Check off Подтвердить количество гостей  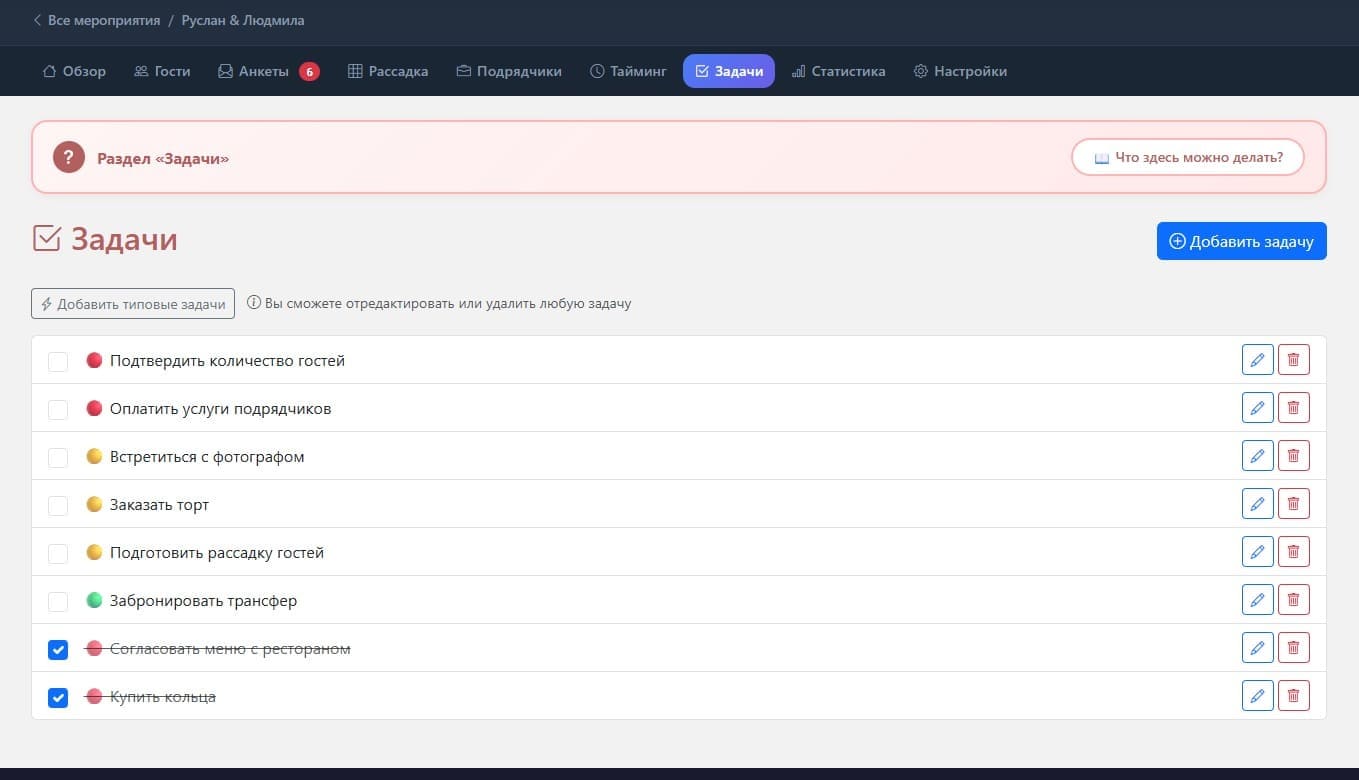[x=58, y=361]
